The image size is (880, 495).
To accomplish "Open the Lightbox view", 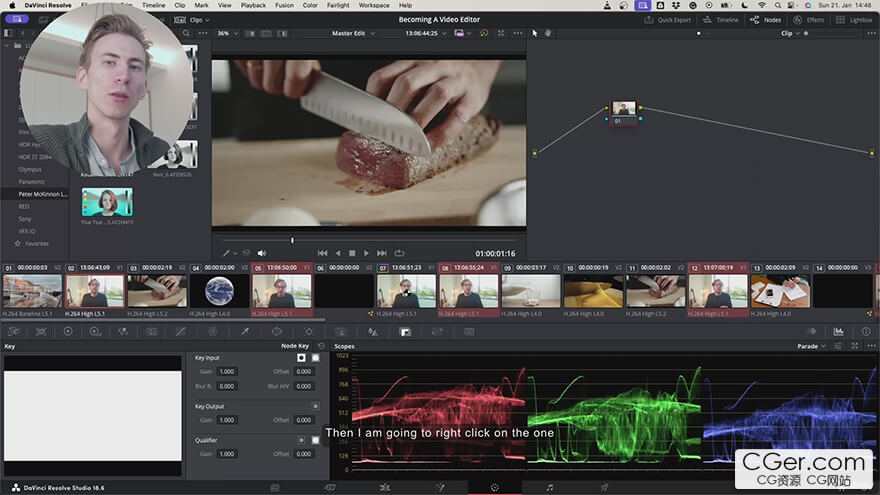I will pyautogui.click(x=854, y=20).
